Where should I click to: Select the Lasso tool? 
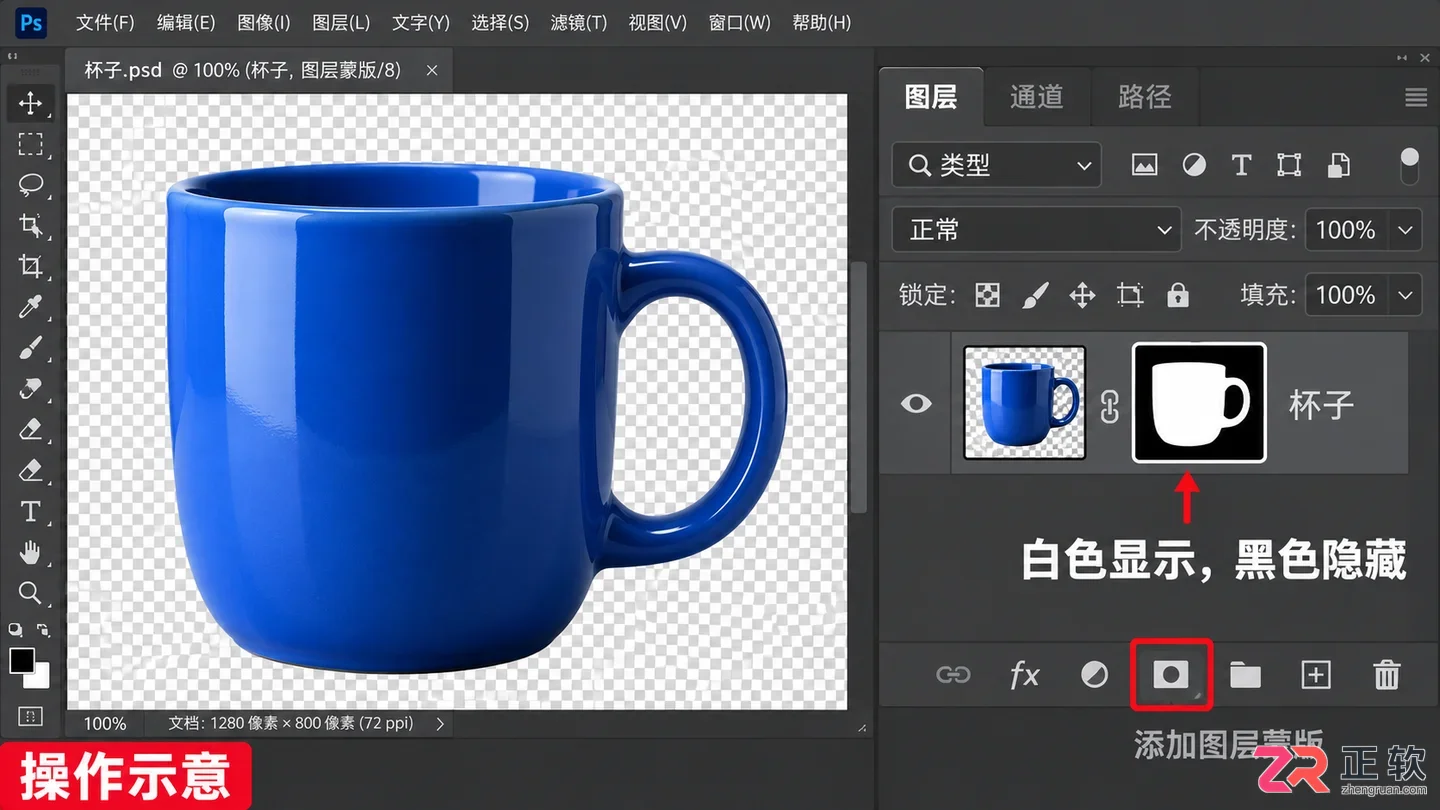30,185
